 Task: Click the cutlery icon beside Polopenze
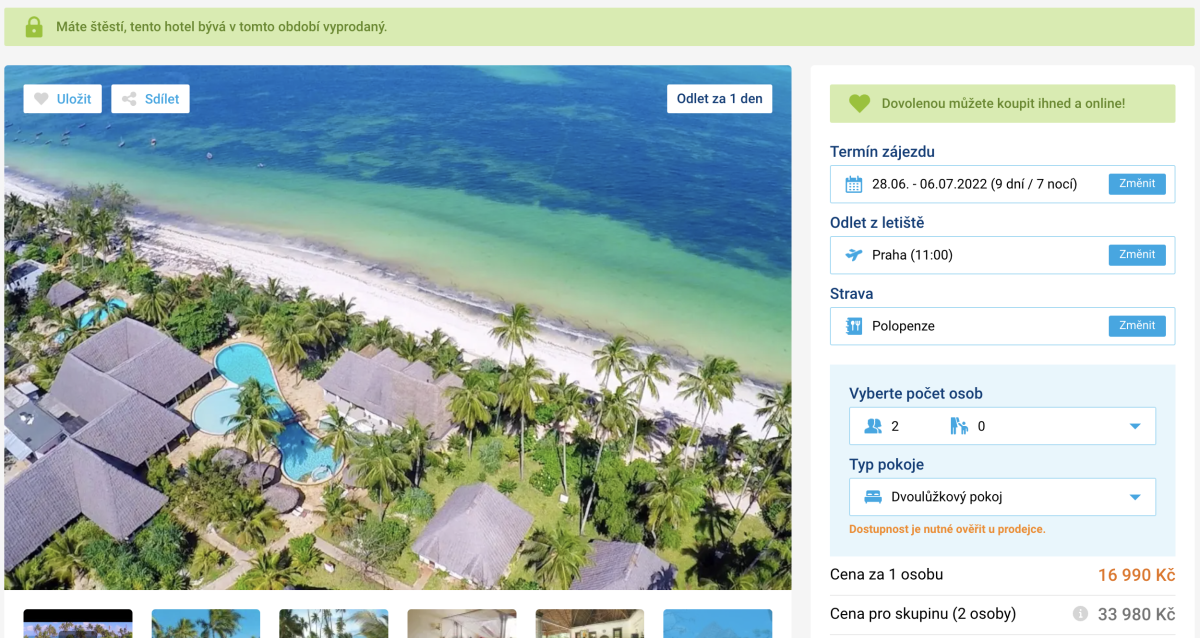coord(854,326)
